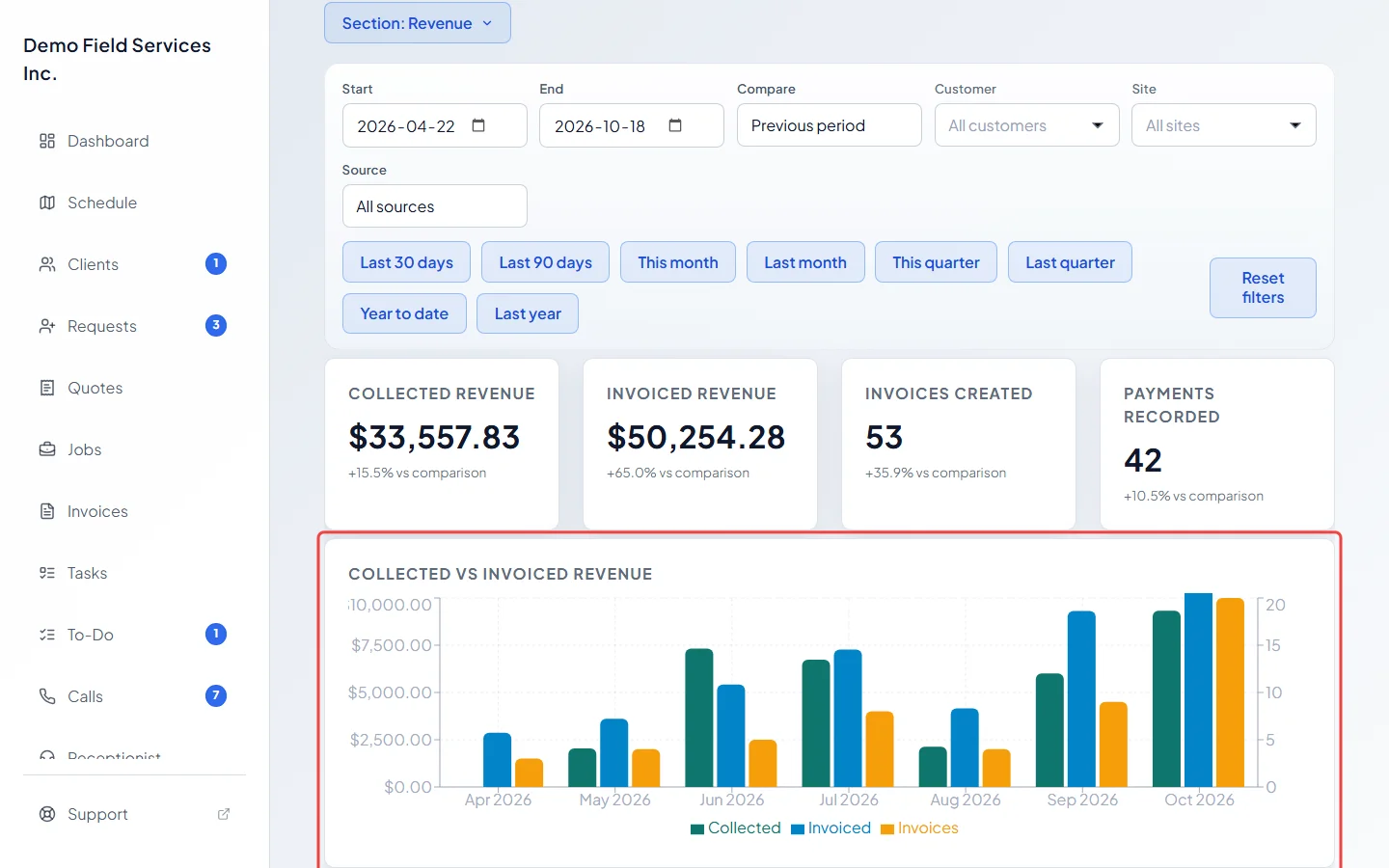Toggle the Collected series in chart legend
This screenshot has height=868, width=1389.
(x=736, y=828)
